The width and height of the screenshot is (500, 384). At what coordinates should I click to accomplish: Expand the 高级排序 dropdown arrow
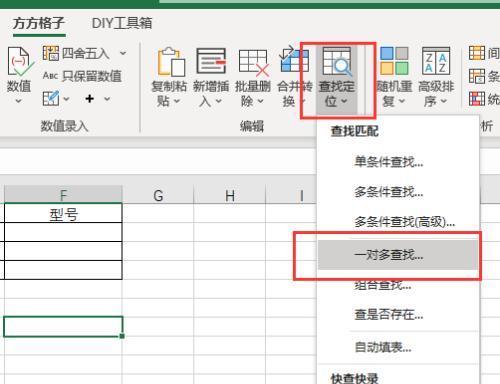click(x=444, y=101)
